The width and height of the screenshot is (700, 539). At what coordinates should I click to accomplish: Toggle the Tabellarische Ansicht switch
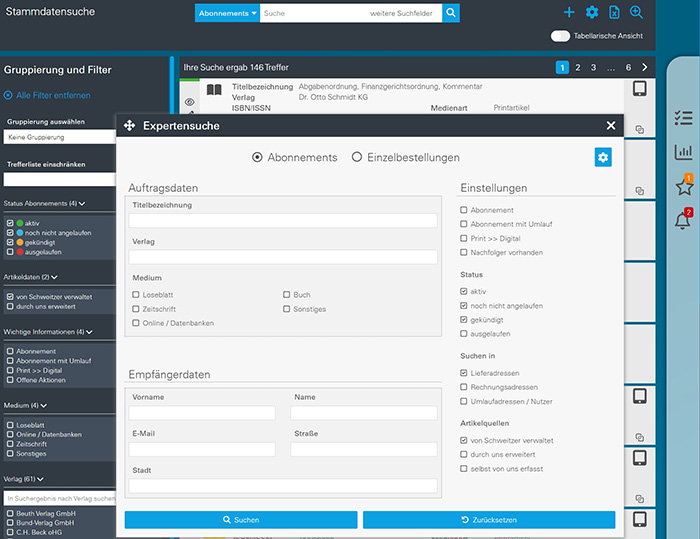click(560, 36)
